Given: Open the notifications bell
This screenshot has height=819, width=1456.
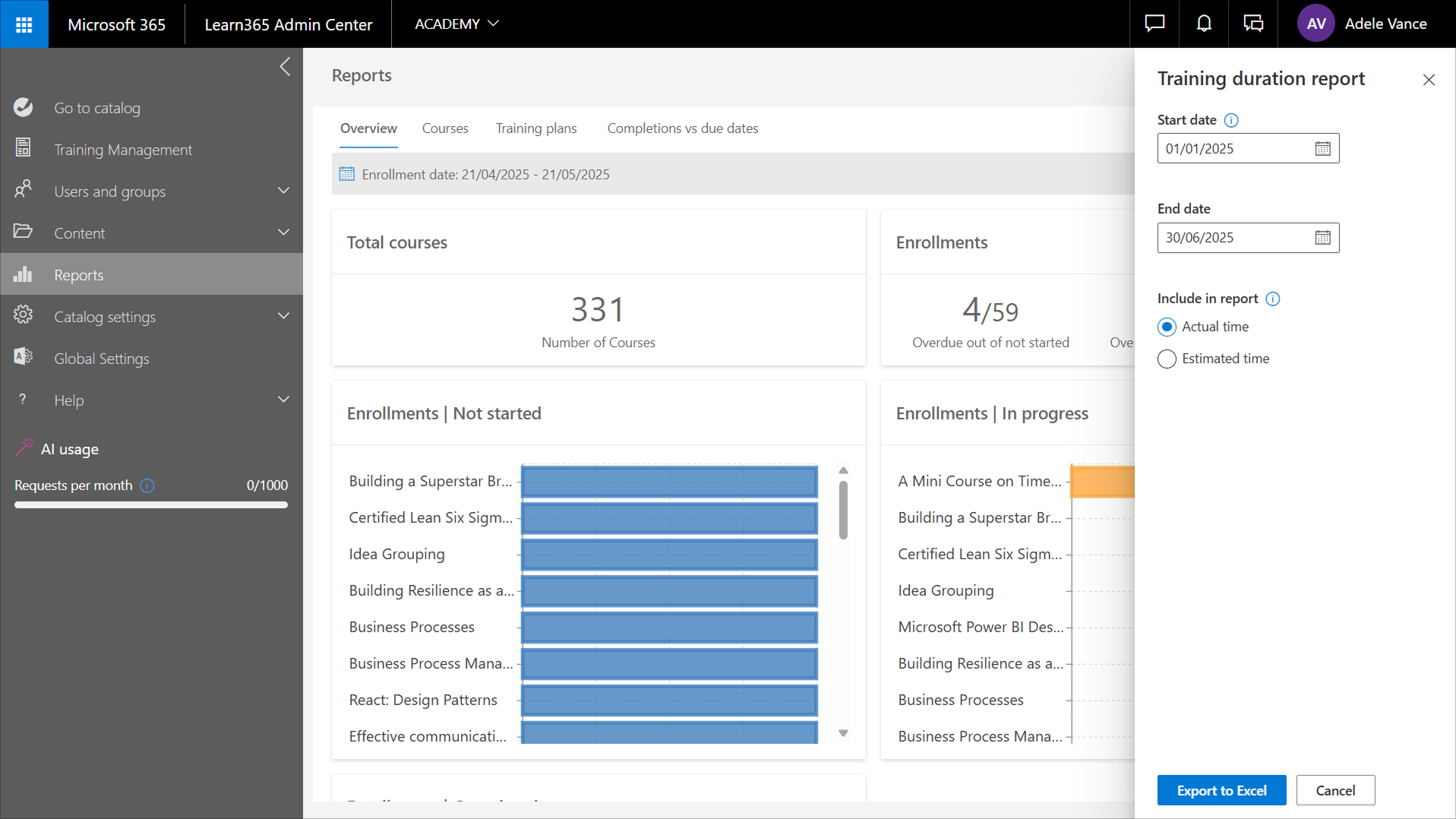Looking at the screenshot, I should 1204,24.
